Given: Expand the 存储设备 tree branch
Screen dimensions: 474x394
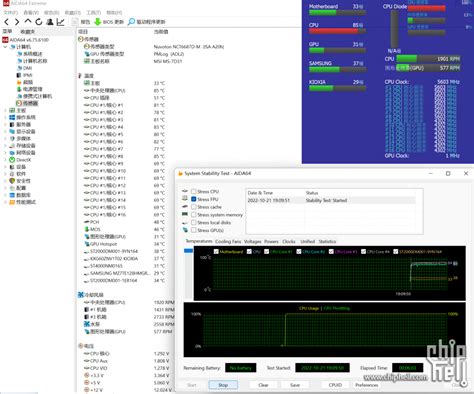Looking at the screenshot, I should [x=5, y=146].
